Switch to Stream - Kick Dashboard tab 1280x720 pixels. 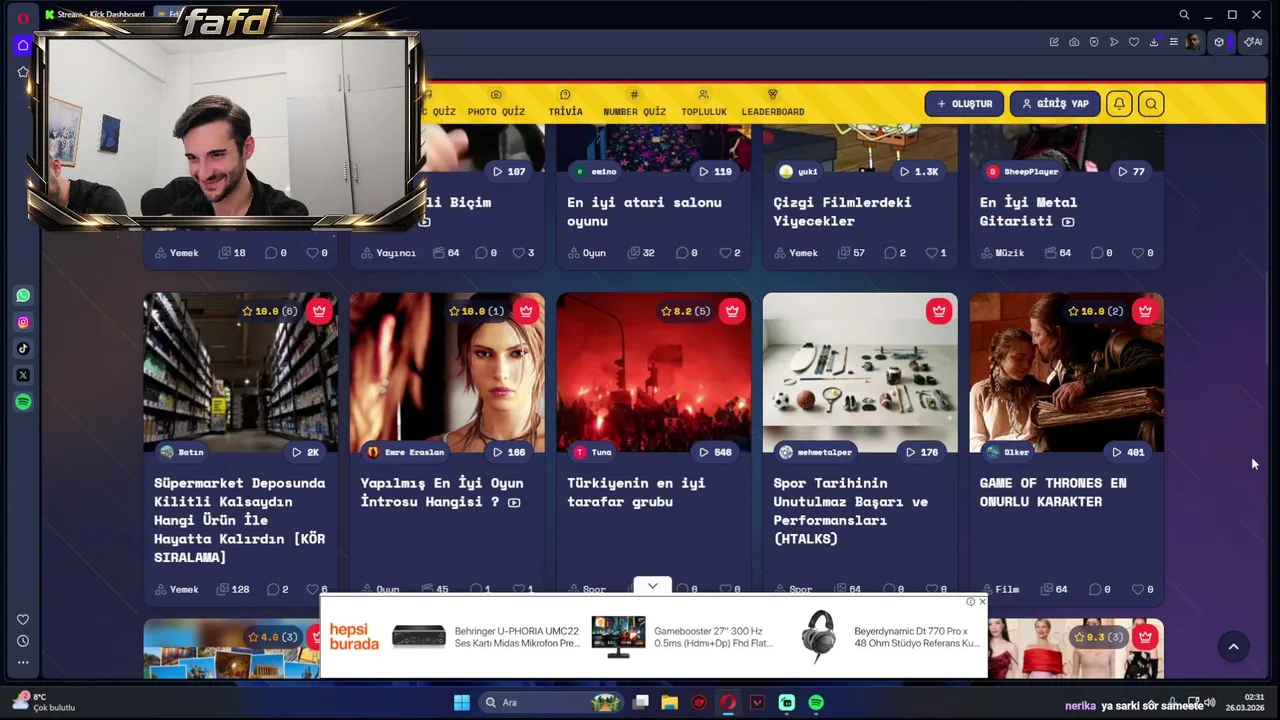pyautogui.click(x=95, y=14)
